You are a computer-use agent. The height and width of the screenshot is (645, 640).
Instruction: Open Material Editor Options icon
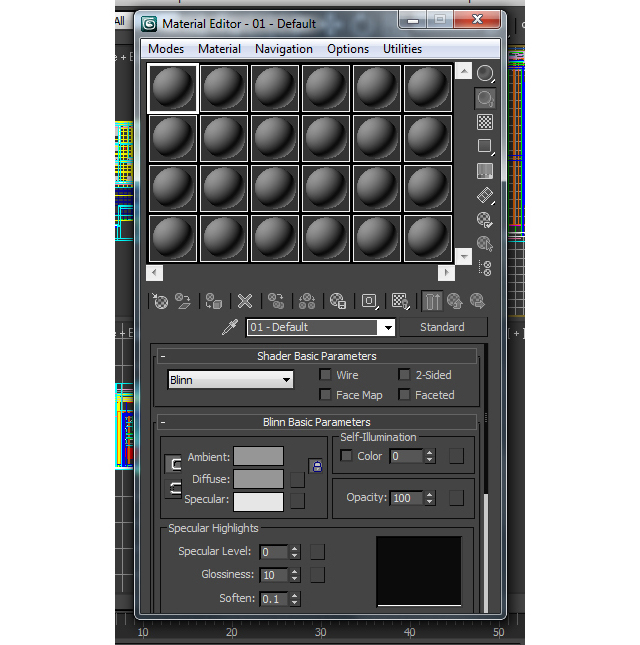click(x=485, y=220)
